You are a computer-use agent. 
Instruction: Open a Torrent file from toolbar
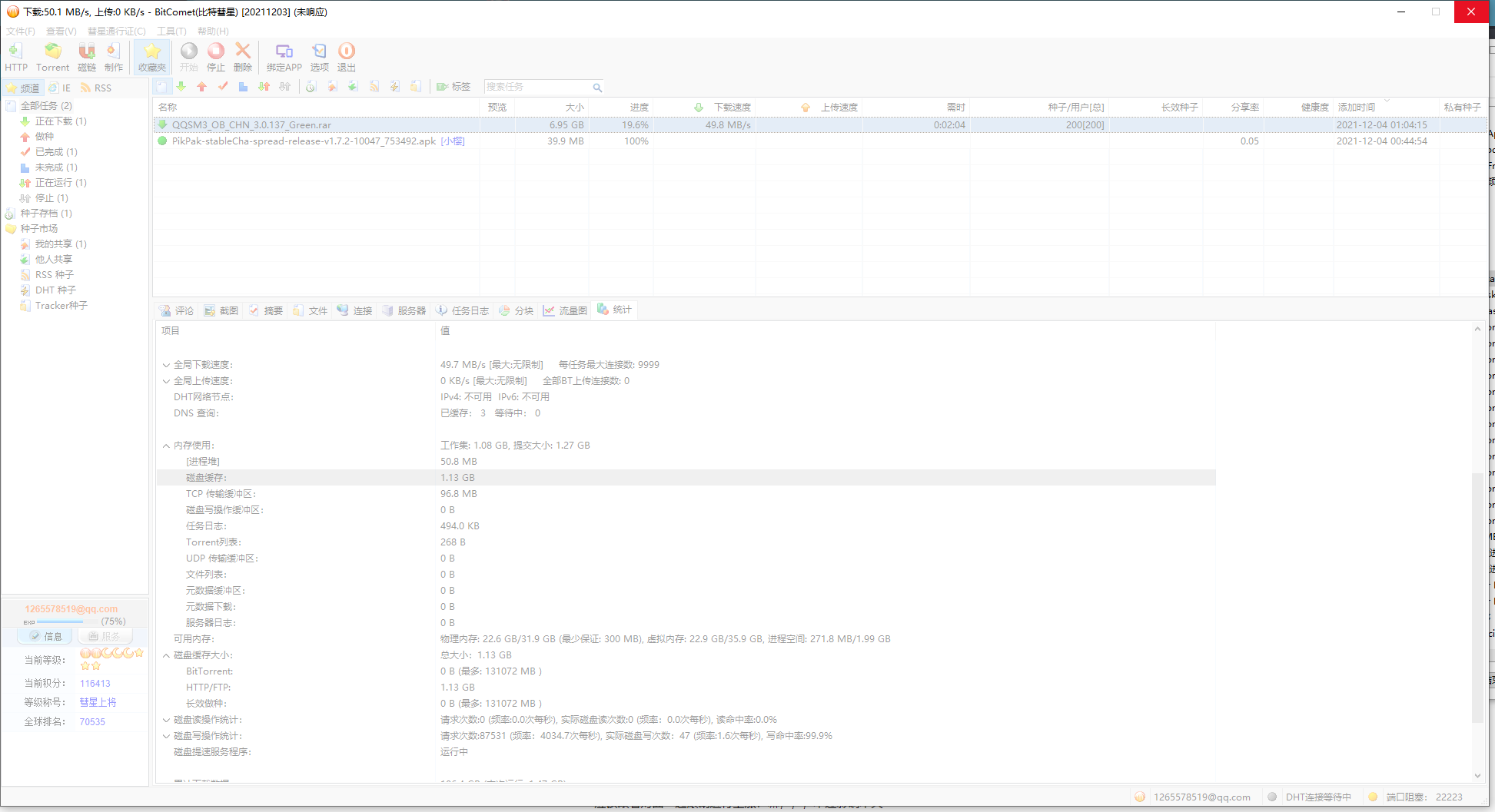[52, 57]
